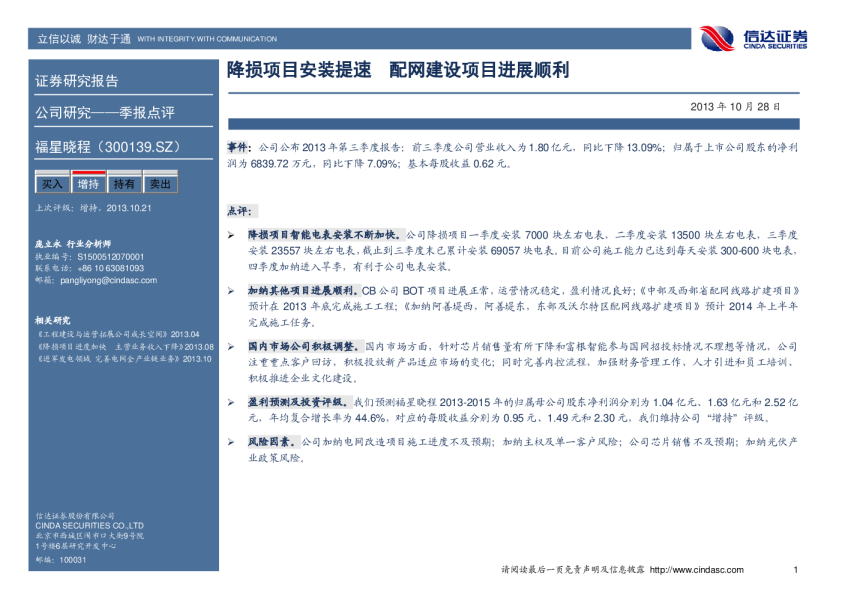Select the 买入 rating box
This screenshot has height=595, width=842.
coord(51,184)
